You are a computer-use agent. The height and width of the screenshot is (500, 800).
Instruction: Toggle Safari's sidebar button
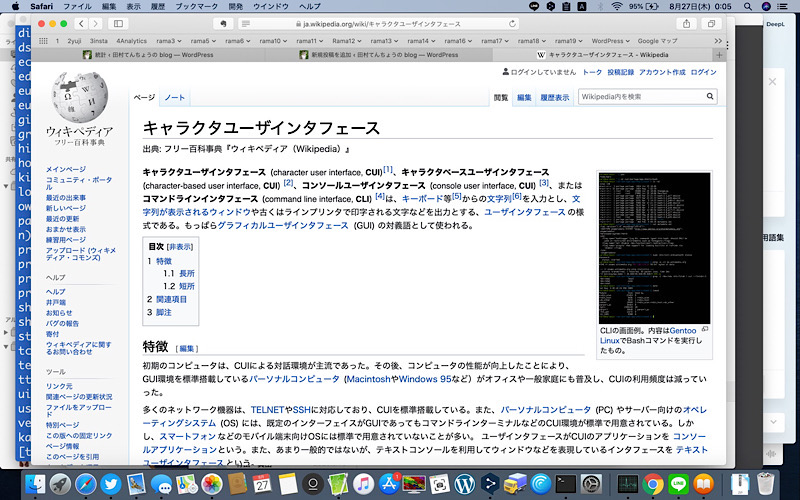pyautogui.click(x=118, y=23)
